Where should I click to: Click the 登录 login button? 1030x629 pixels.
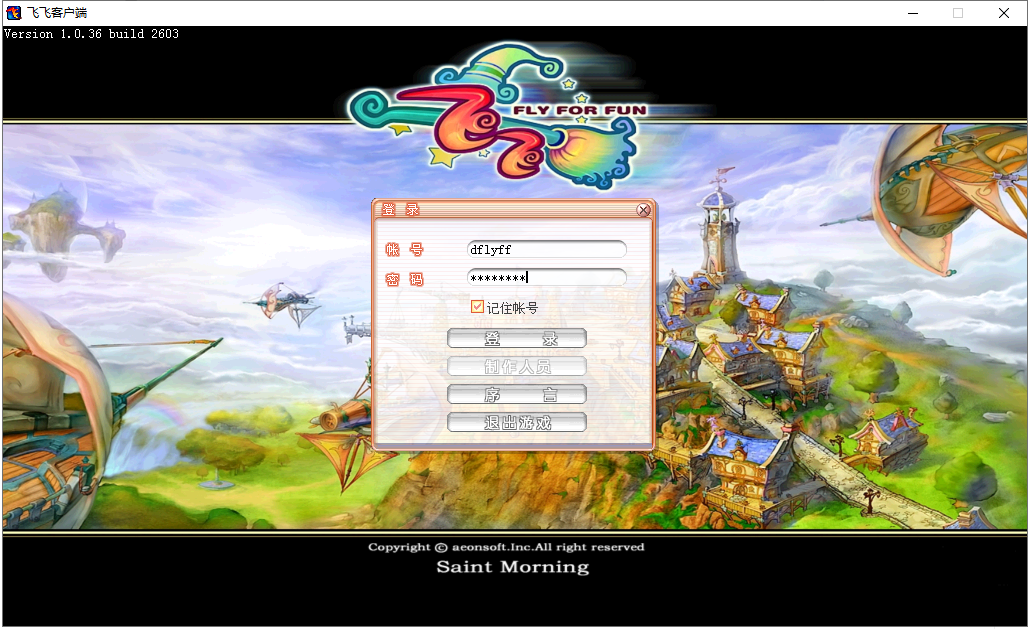click(x=516, y=339)
